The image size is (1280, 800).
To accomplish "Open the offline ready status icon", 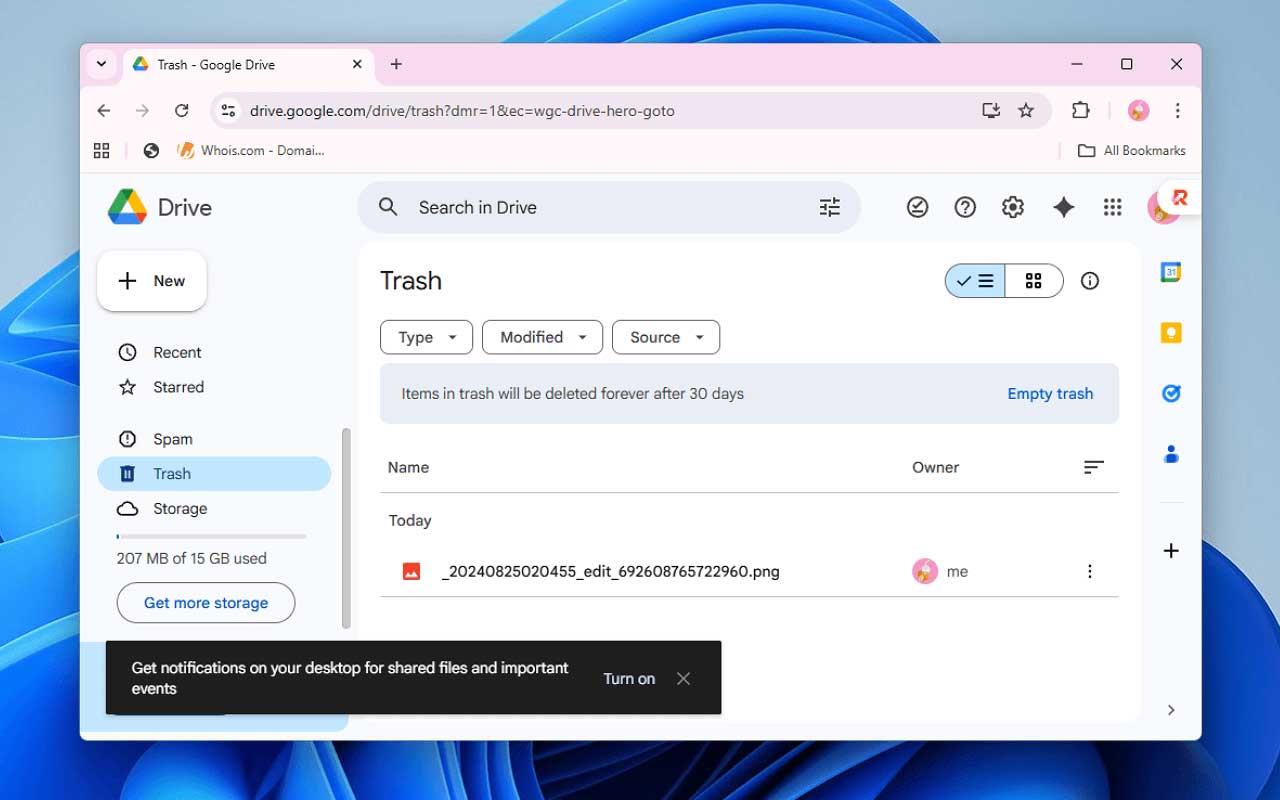I will (917, 207).
